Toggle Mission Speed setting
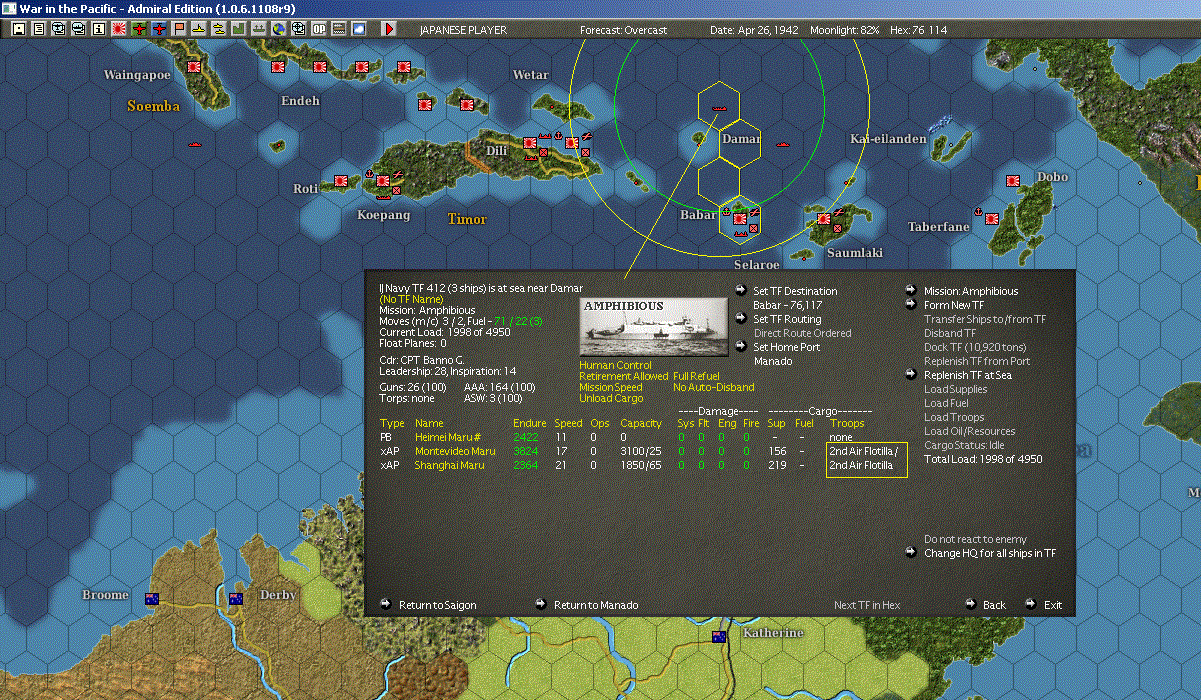Image resolution: width=1201 pixels, height=700 pixels. pos(611,387)
